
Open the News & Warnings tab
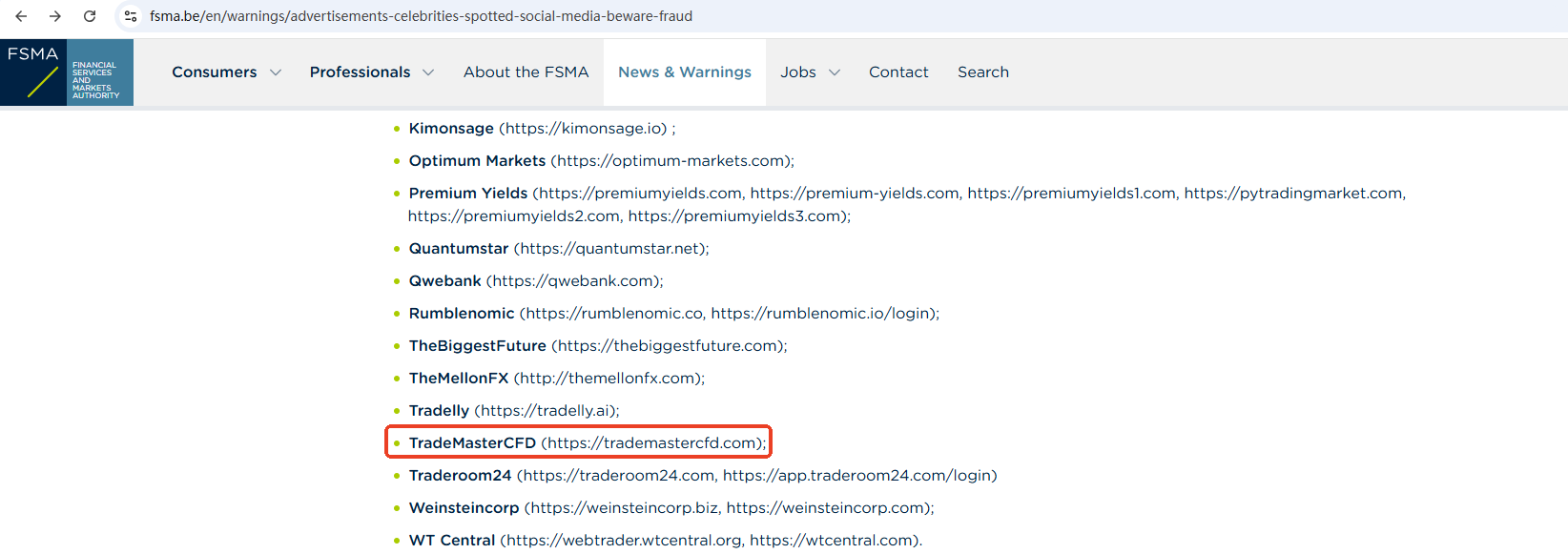[x=684, y=72]
